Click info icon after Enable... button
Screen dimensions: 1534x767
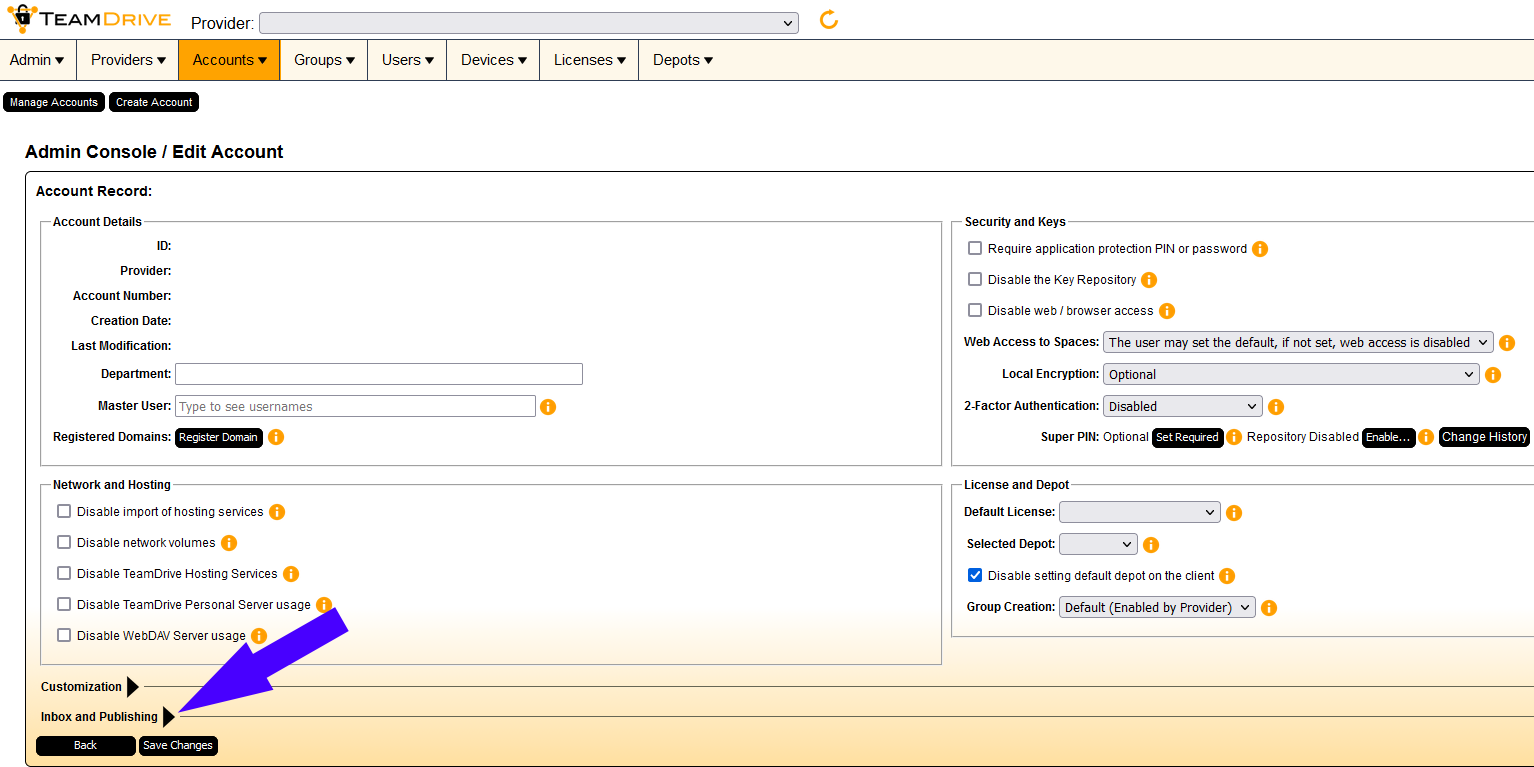click(x=1426, y=437)
